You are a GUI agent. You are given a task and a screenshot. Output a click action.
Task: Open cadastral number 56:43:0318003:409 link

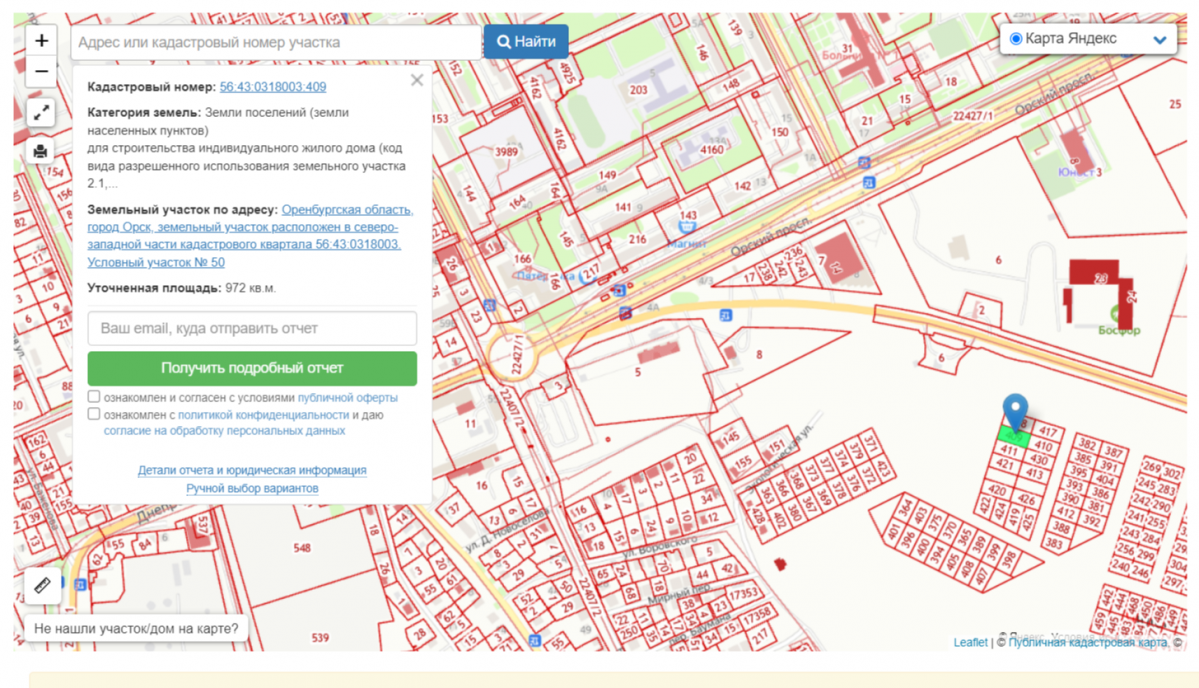[x=273, y=87]
